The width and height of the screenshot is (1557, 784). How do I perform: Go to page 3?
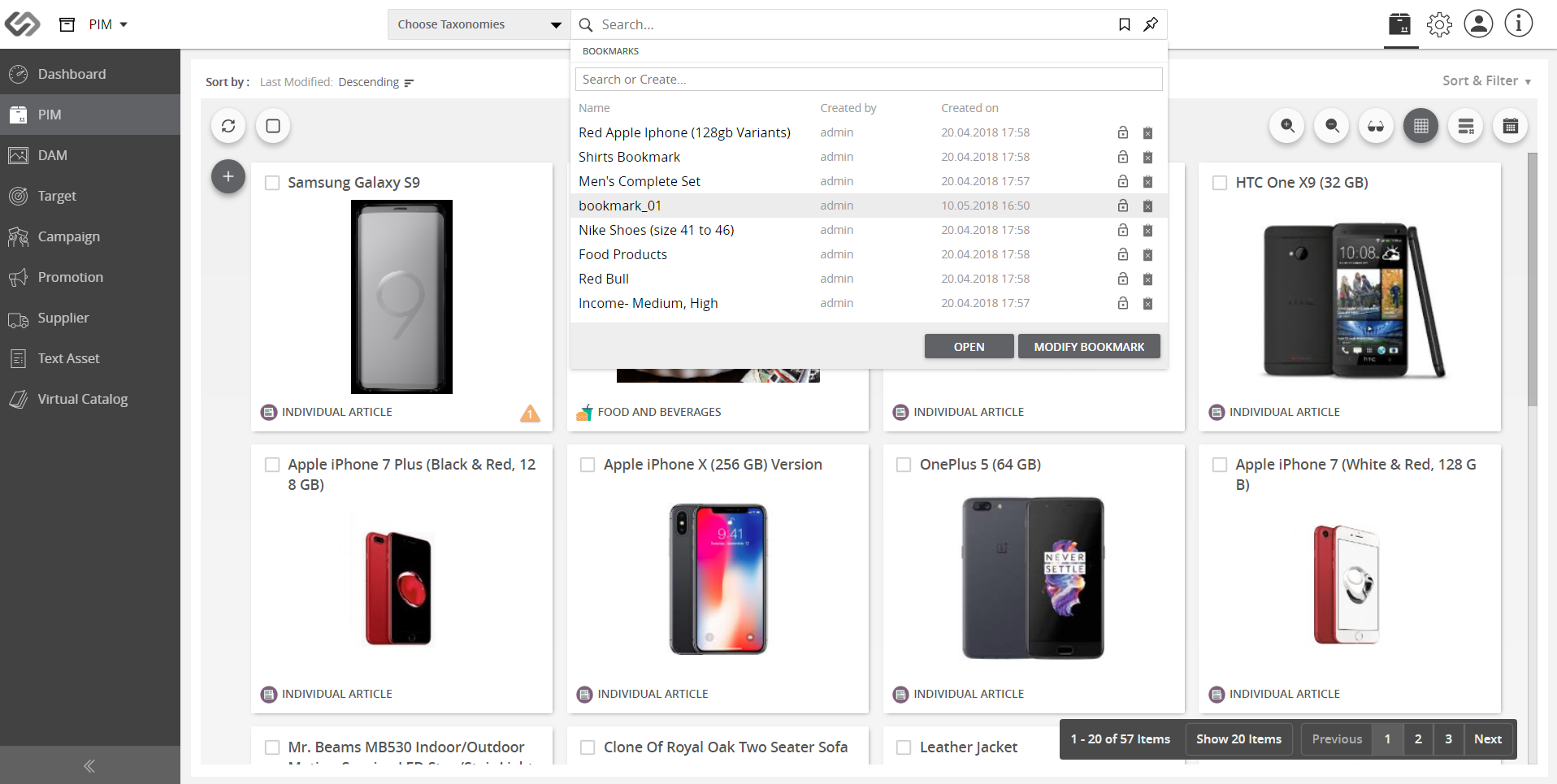[x=1448, y=739]
